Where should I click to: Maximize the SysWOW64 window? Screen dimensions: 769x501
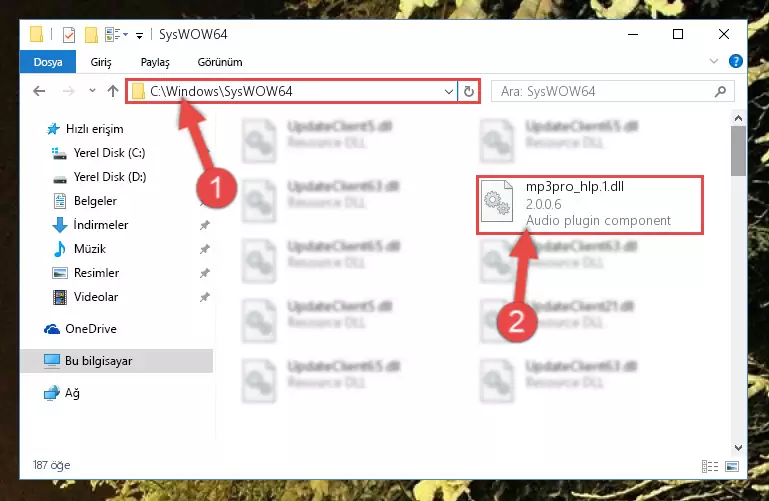pyautogui.click(x=678, y=34)
